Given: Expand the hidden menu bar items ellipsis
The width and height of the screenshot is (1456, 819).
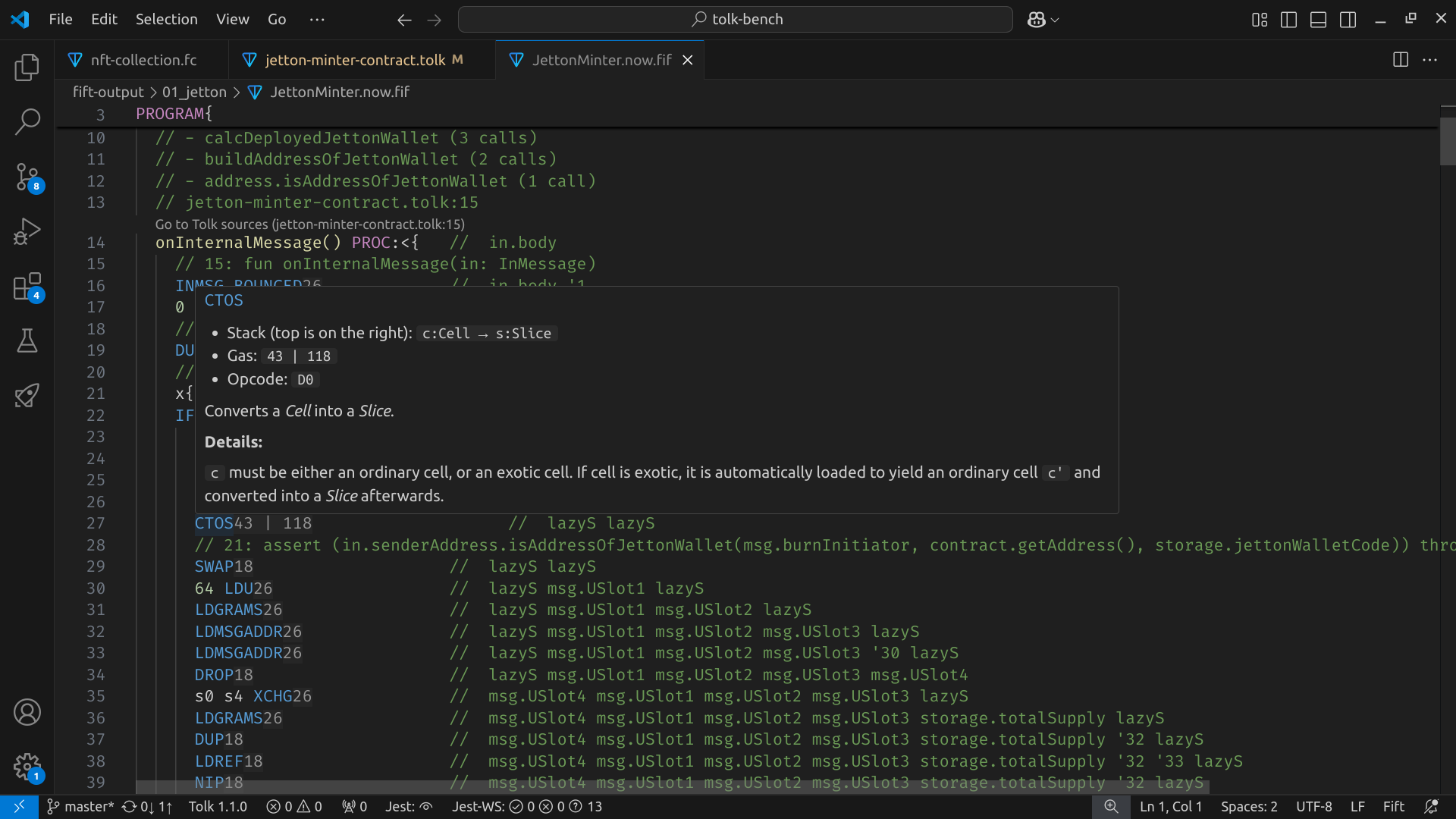Looking at the screenshot, I should [x=317, y=19].
